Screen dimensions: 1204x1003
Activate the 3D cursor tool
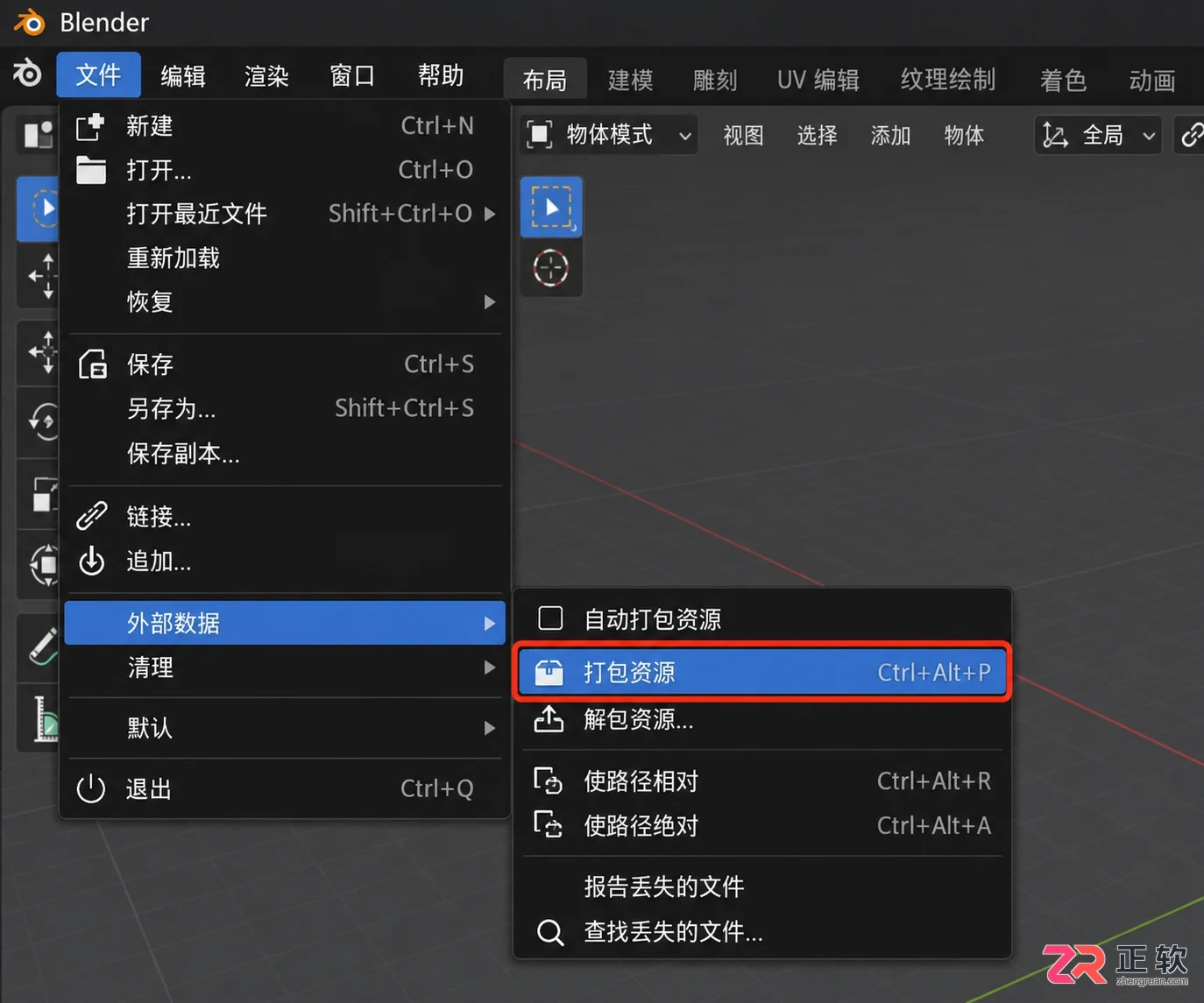pos(551,267)
